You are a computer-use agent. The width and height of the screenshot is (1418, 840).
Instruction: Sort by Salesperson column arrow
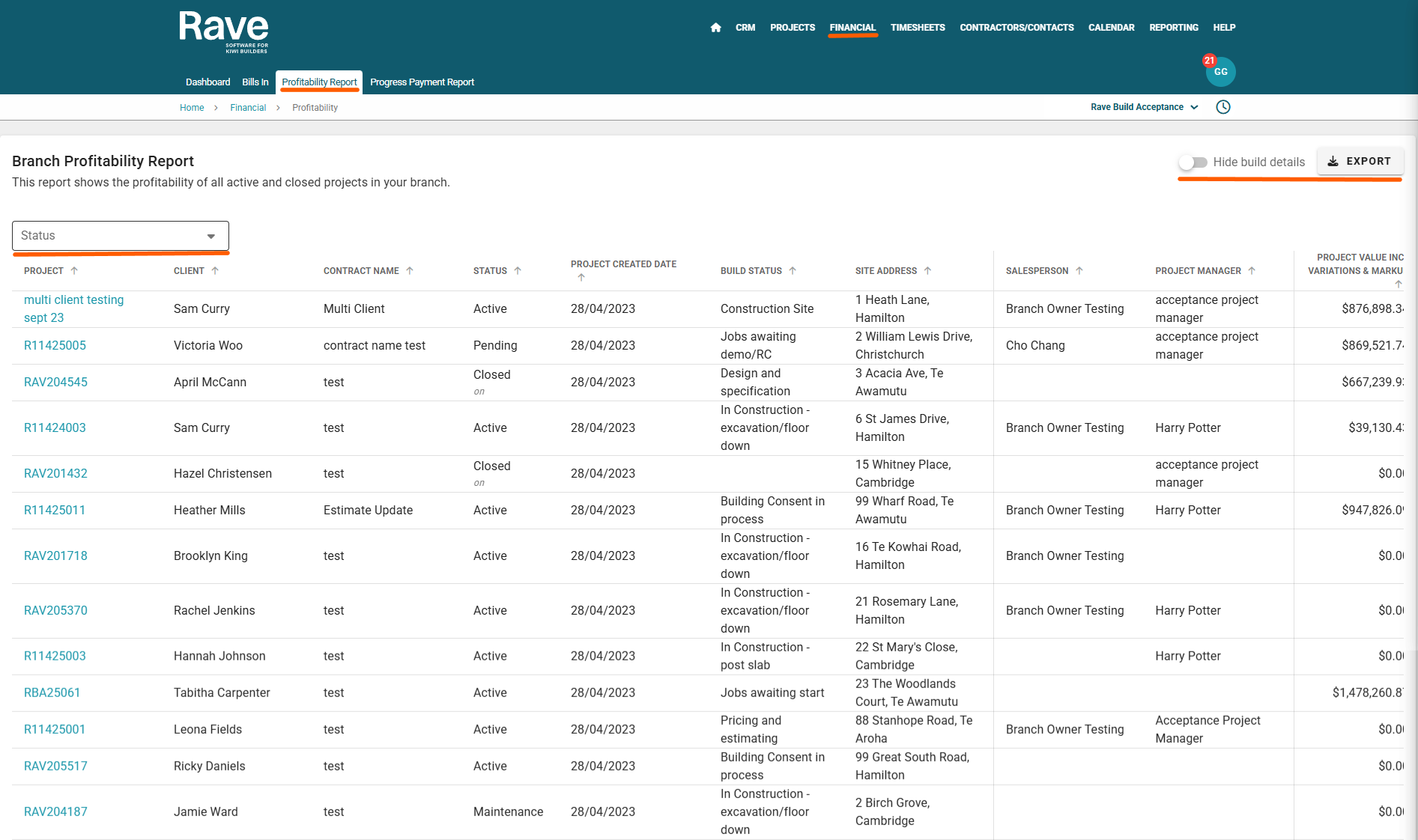(x=1079, y=271)
